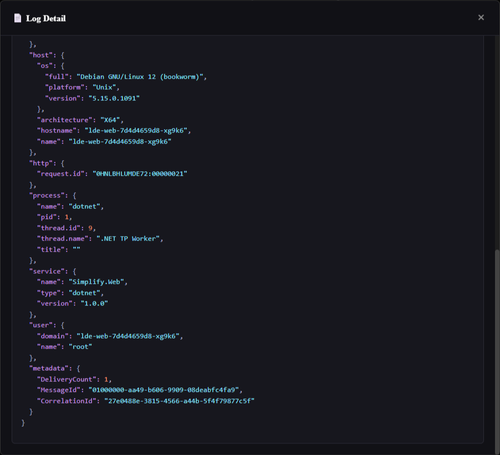This screenshot has width=500, height=455.
Task: Click the Simplify.Web service name value
Action: point(97,282)
